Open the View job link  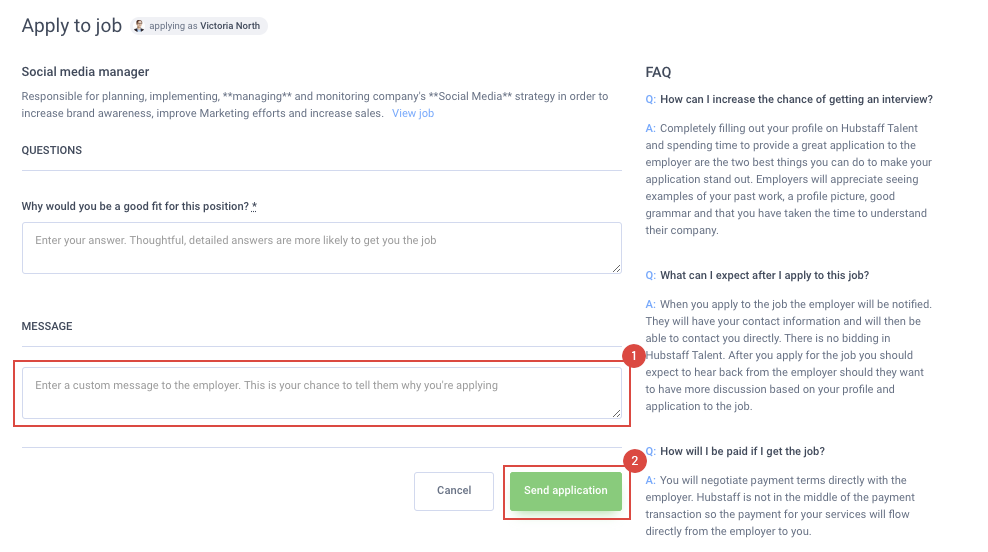pyautogui.click(x=413, y=113)
